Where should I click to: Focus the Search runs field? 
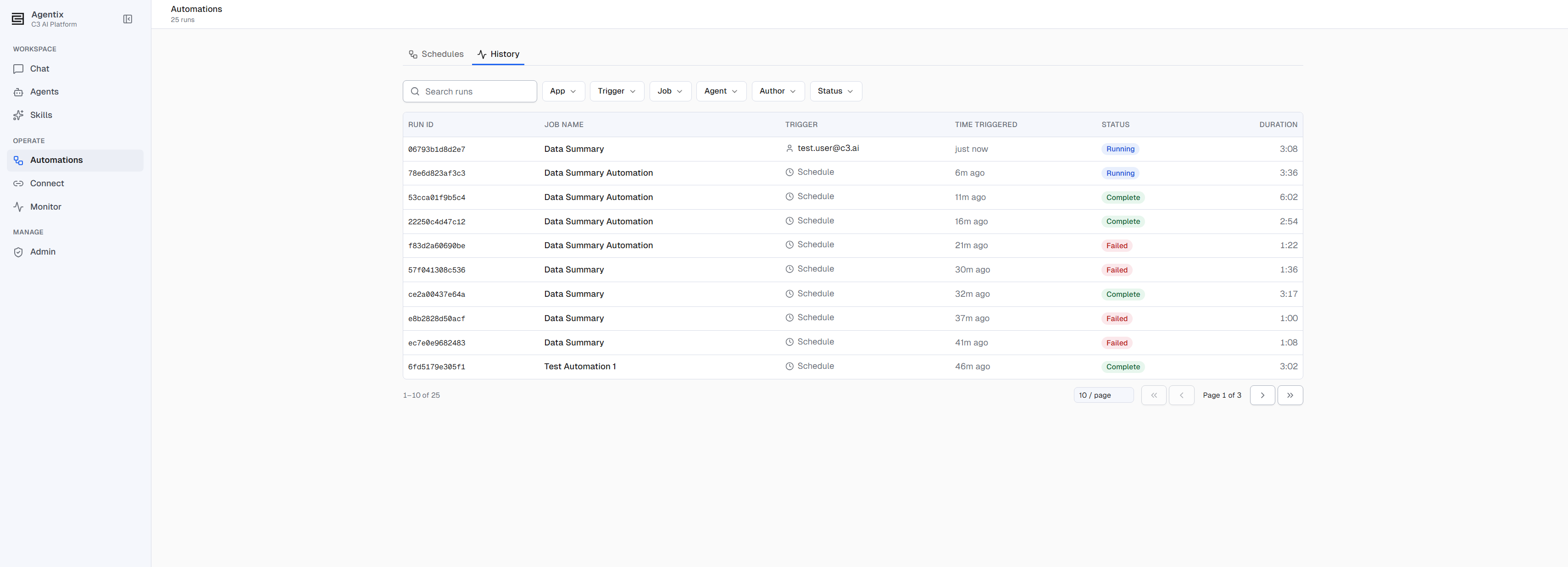coord(470,91)
